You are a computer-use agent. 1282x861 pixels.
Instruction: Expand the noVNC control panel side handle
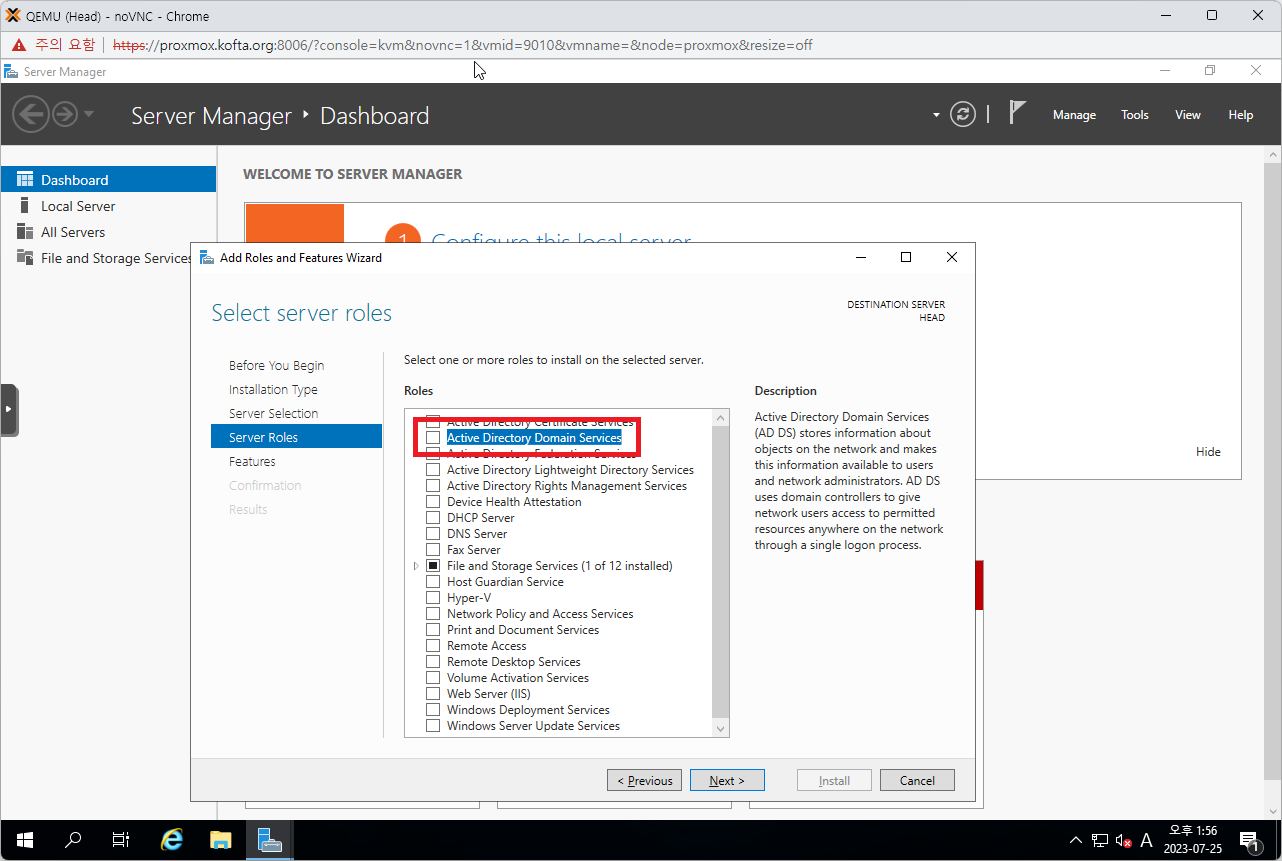[x=9, y=409]
